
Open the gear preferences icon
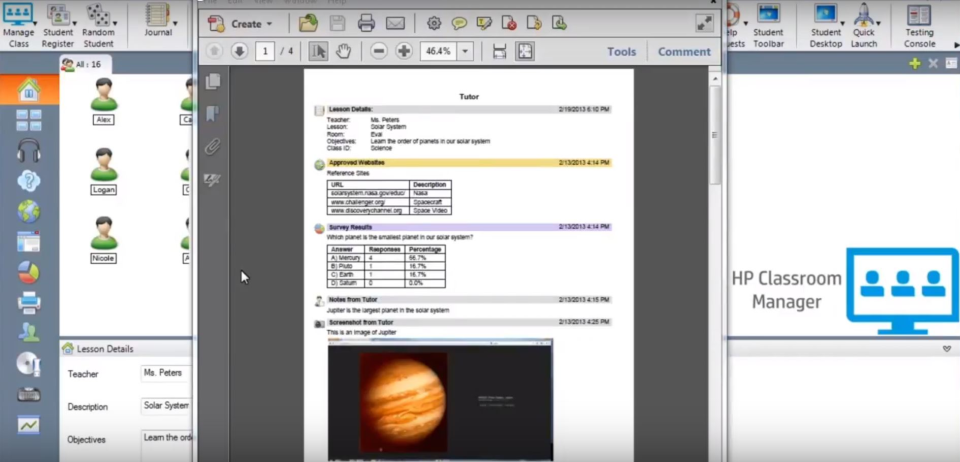click(434, 24)
